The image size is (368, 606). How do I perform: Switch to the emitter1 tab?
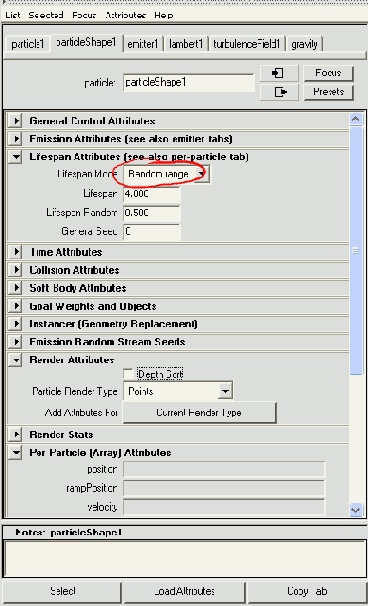(x=143, y=44)
